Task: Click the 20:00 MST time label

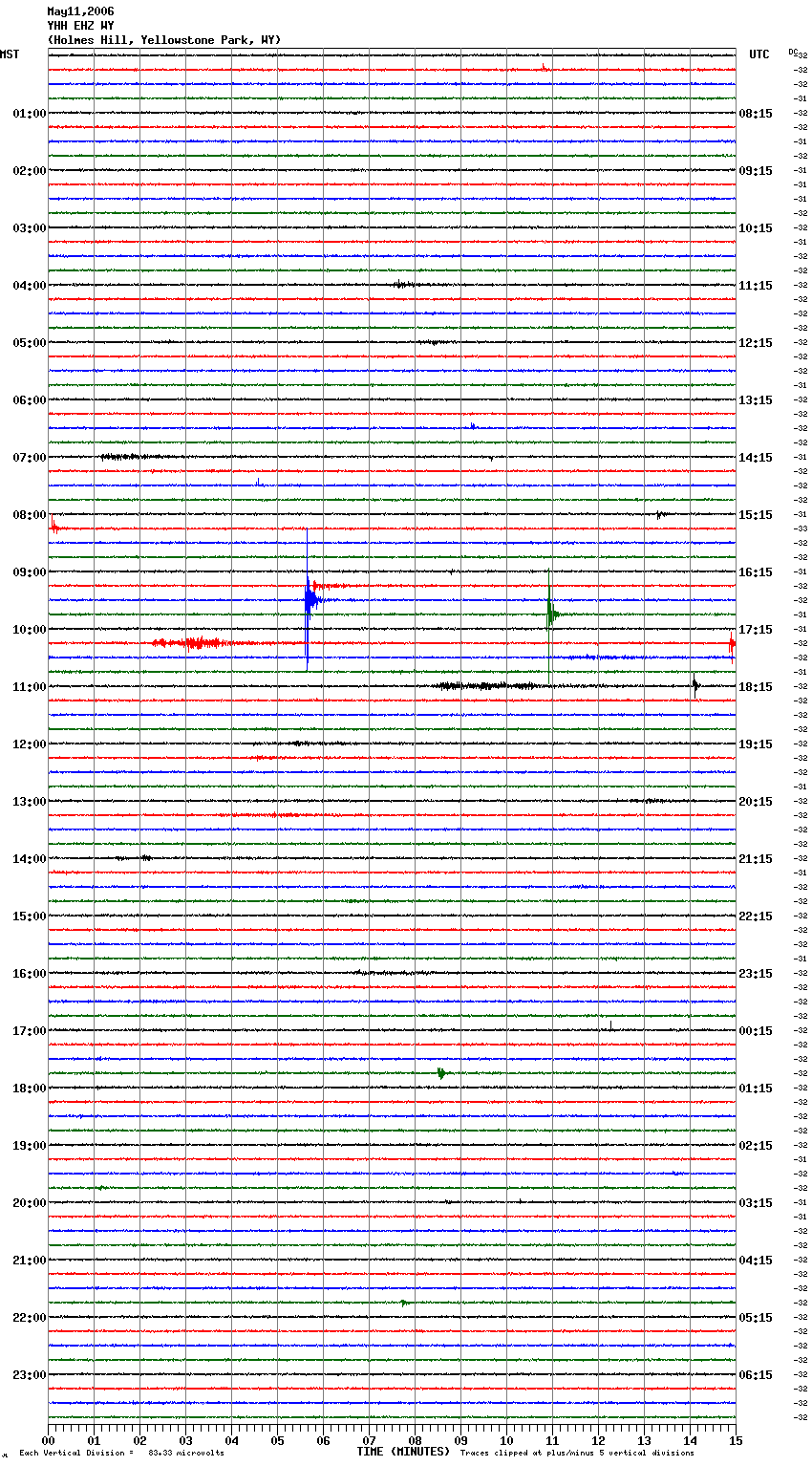Action: pyautogui.click(x=30, y=1203)
